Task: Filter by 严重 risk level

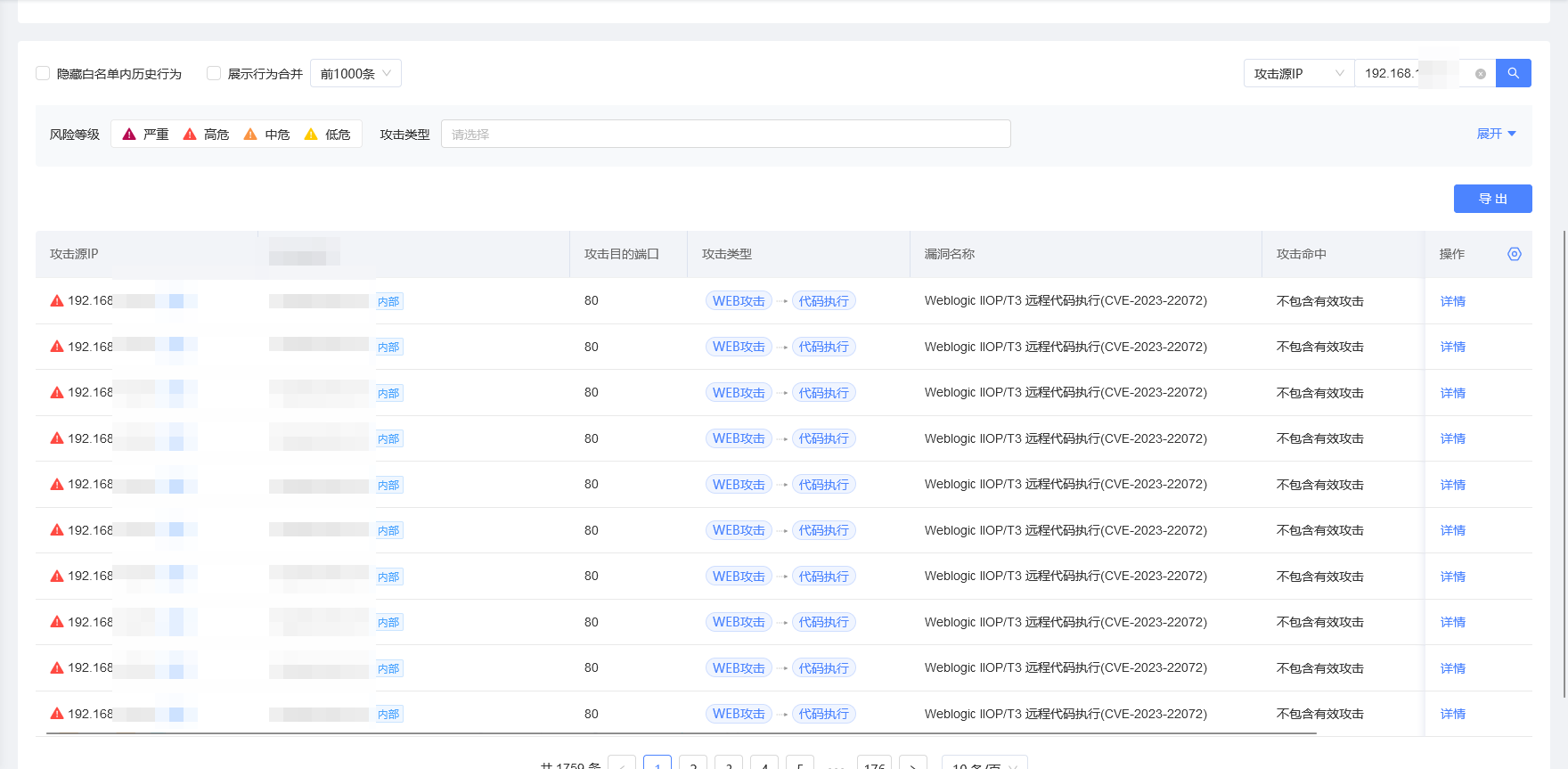Action: (145, 135)
